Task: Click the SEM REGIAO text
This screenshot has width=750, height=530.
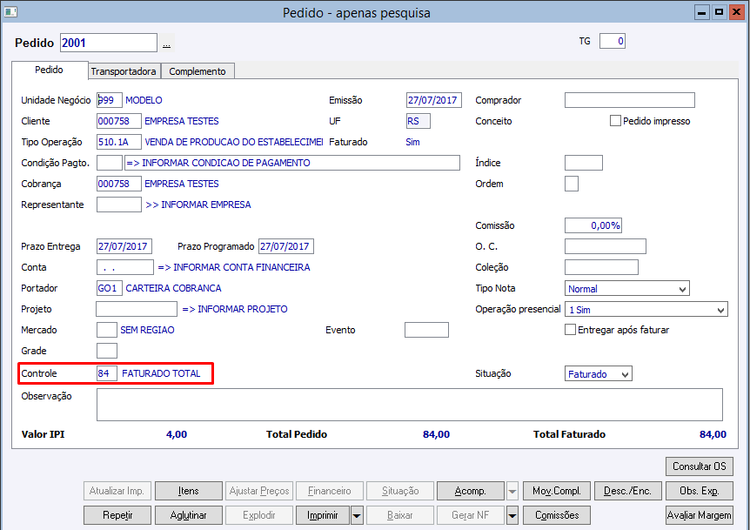Action: (147, 330)
